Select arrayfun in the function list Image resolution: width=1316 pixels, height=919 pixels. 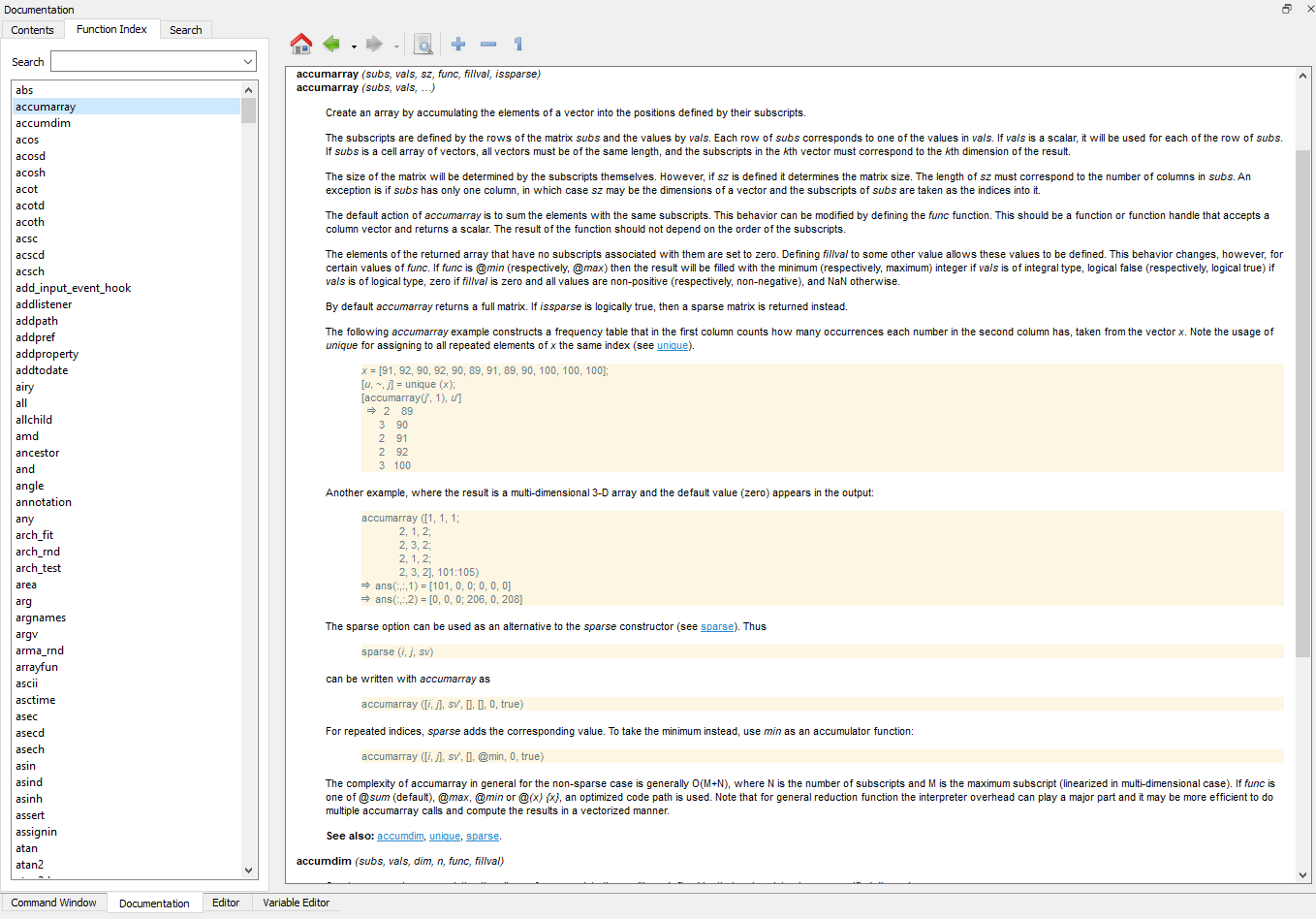[x=37, y=667]
